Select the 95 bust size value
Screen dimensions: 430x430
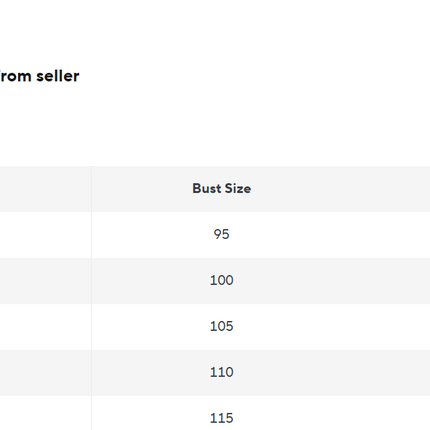click(222, 234)
